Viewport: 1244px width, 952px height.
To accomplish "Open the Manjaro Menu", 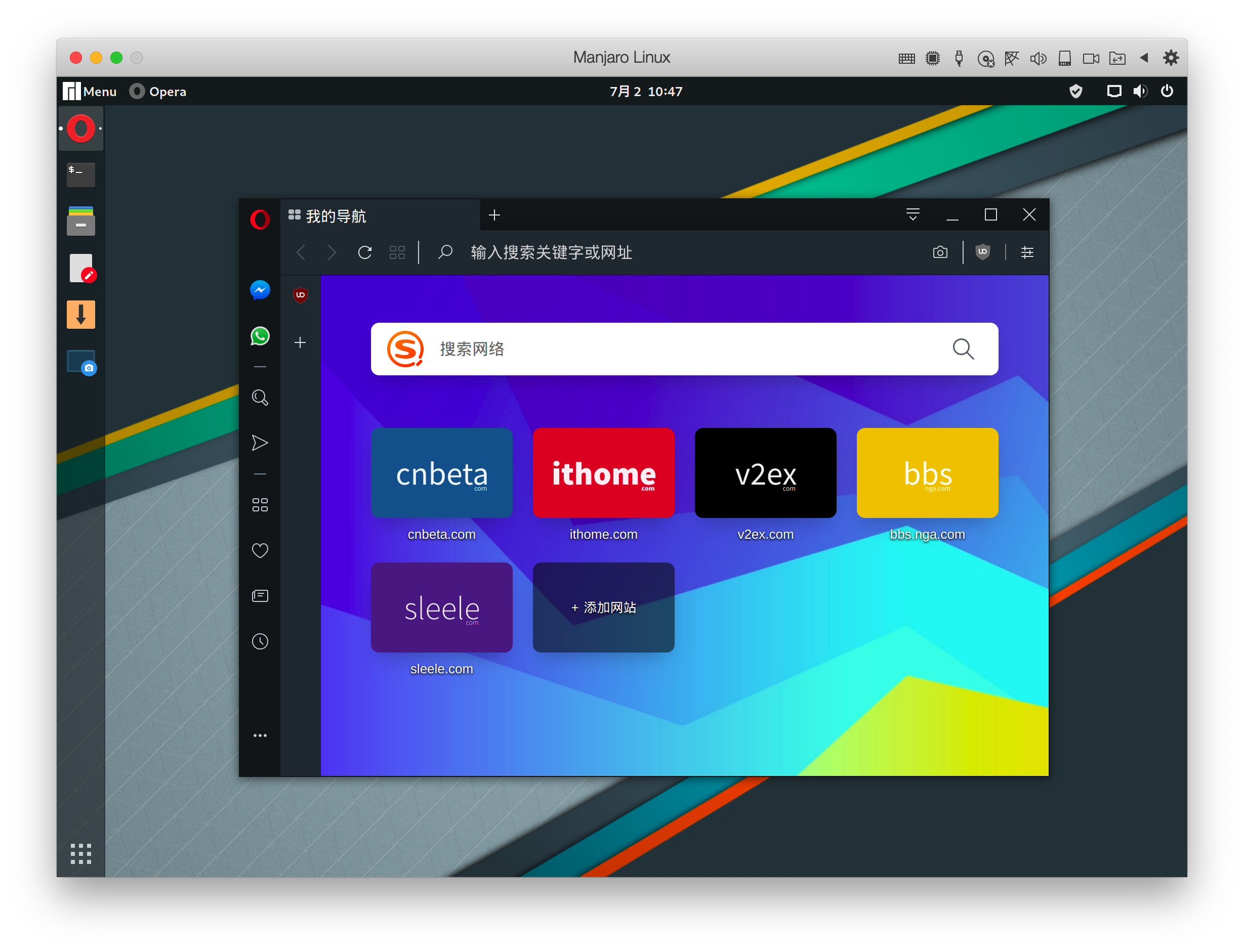I will pyautogui.click(x=90, y=91).
